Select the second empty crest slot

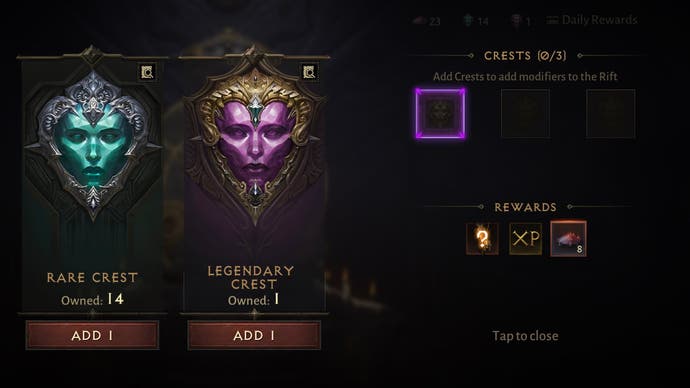[525, 113]
